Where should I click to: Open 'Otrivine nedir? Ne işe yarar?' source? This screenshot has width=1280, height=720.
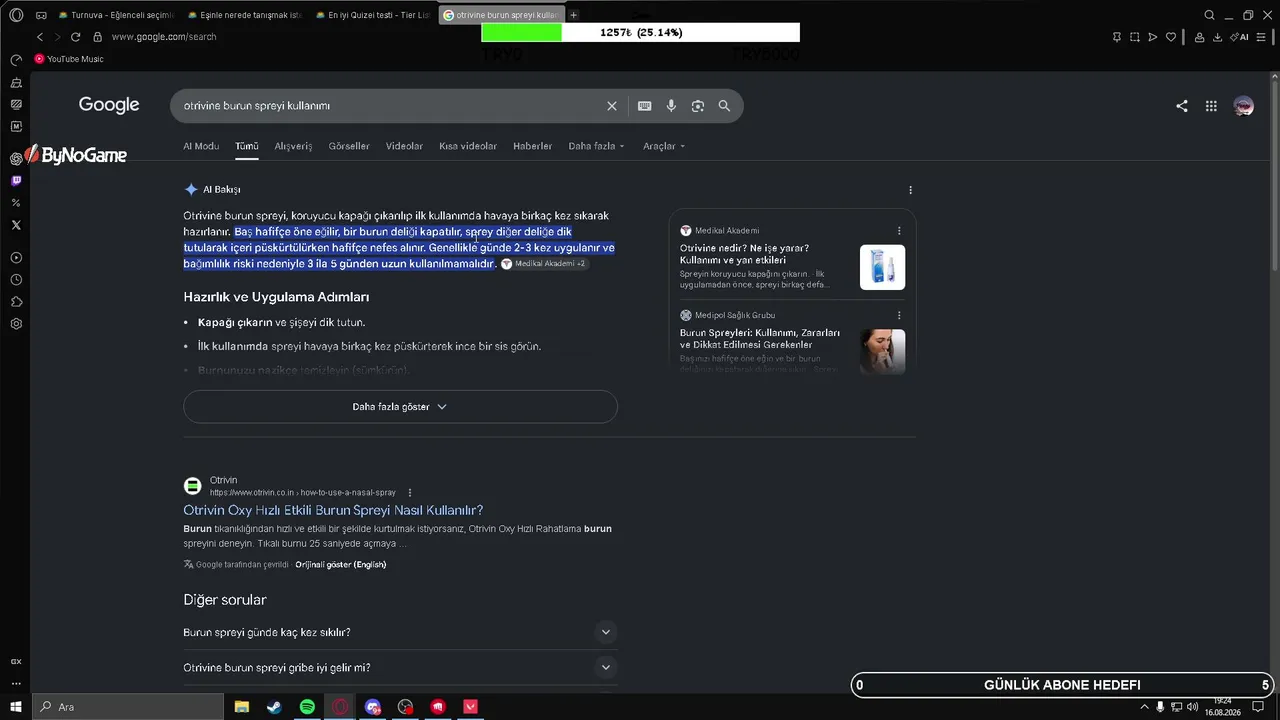tap(745, 254)
